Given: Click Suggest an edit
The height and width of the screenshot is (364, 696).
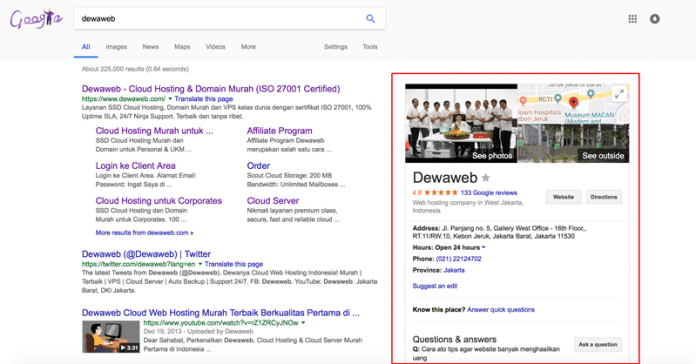Looking at the screenshot, I should (x=435, y=286).
